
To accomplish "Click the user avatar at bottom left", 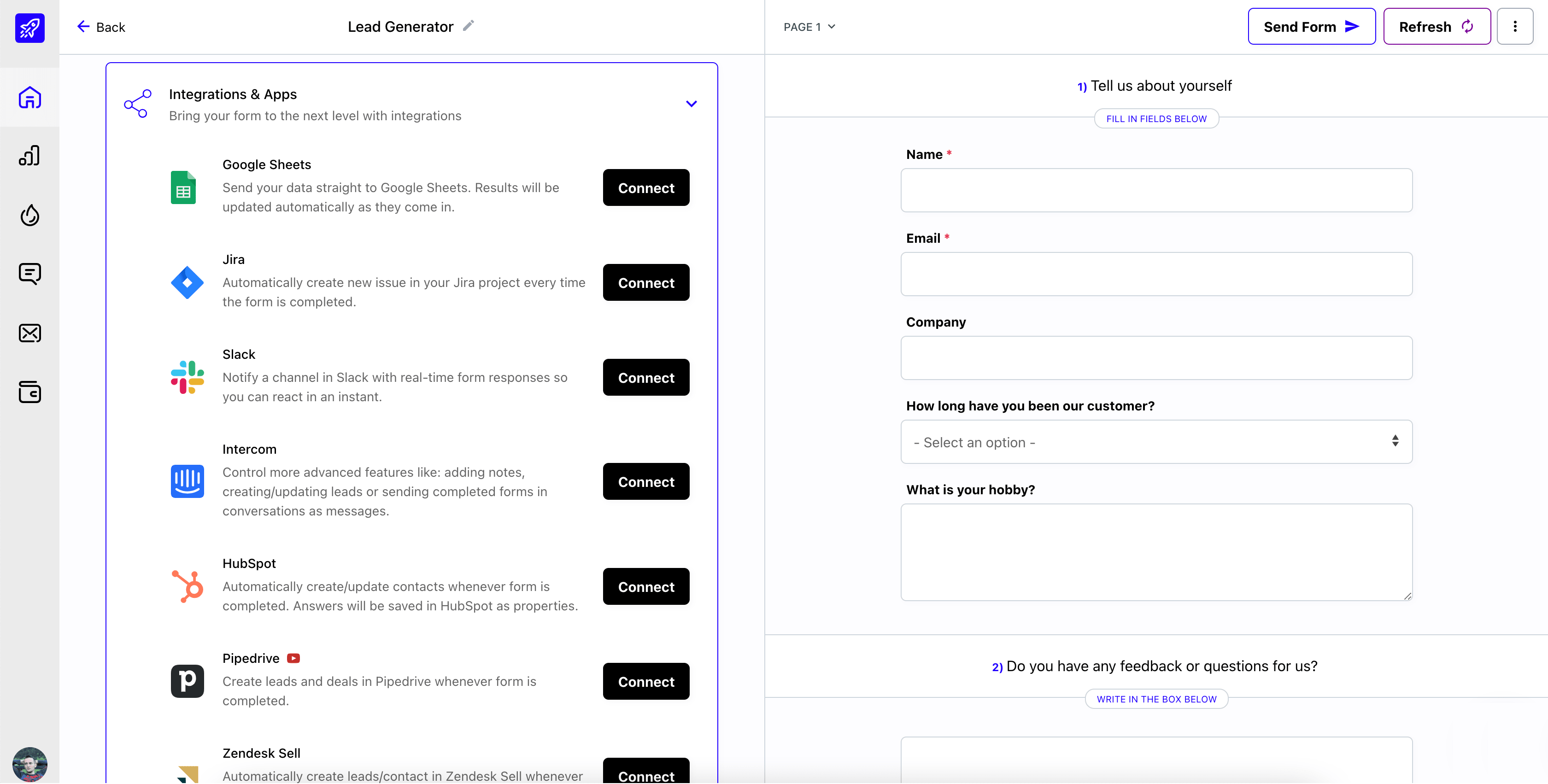I will (x=29, y=764).
